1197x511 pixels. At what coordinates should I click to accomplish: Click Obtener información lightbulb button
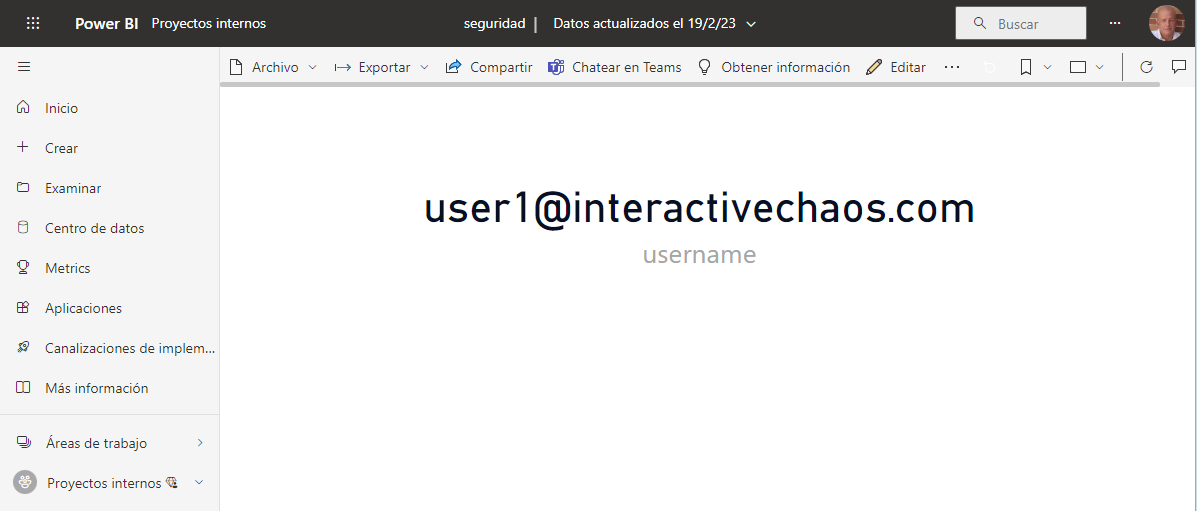coord(773,67)
